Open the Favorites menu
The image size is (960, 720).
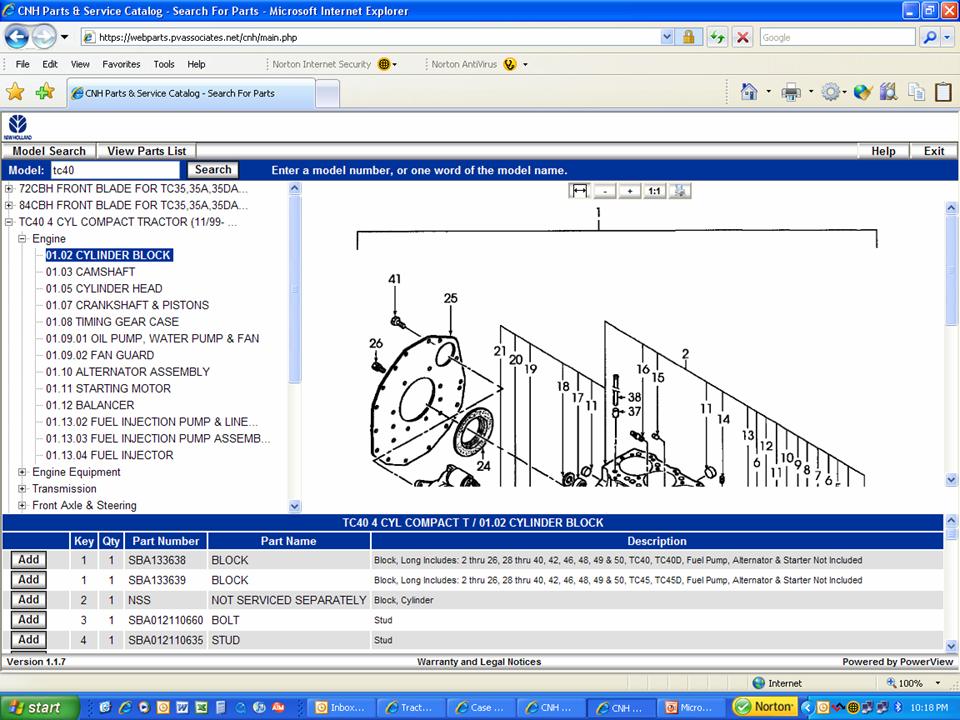point(121,64)
